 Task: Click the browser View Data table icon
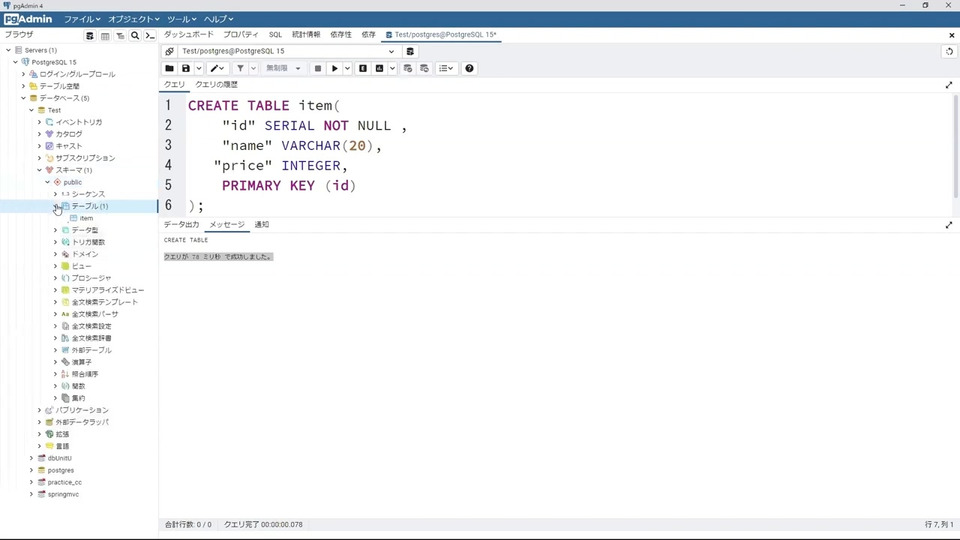[x=105, y=36]
